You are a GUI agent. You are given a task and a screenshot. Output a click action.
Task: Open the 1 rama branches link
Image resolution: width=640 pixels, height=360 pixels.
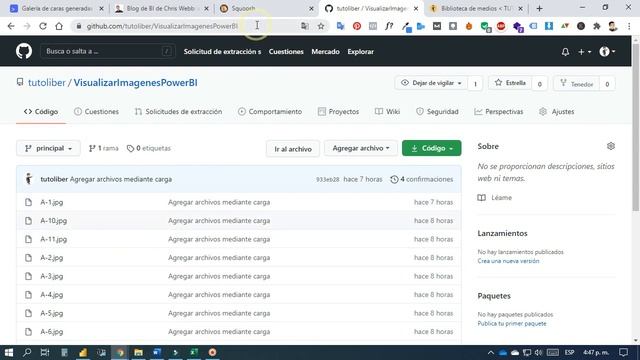tap(103, 149)
